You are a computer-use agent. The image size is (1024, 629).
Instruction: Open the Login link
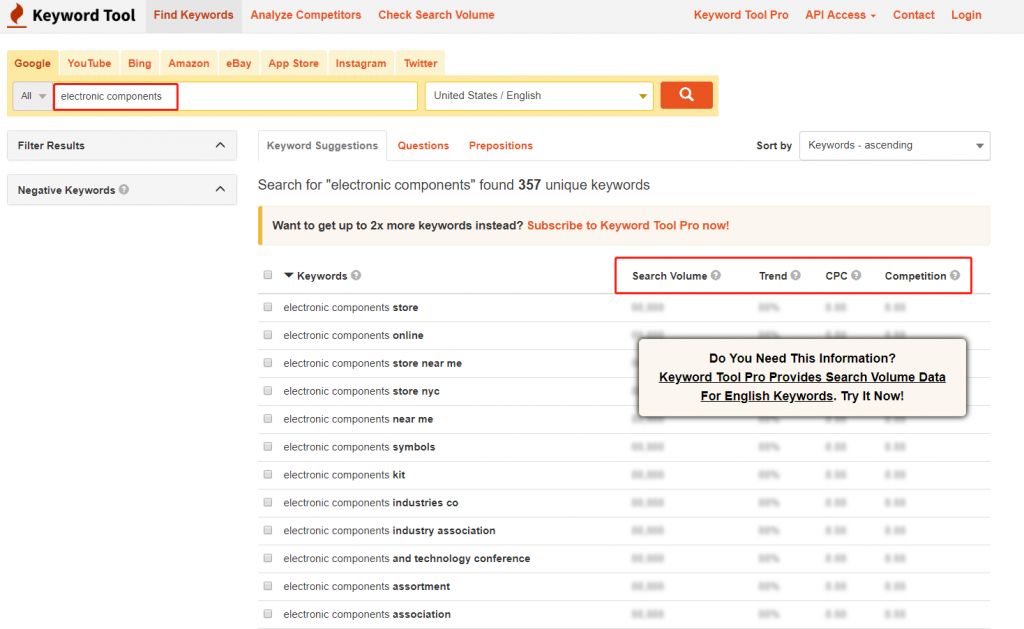(x=966, y=15)
